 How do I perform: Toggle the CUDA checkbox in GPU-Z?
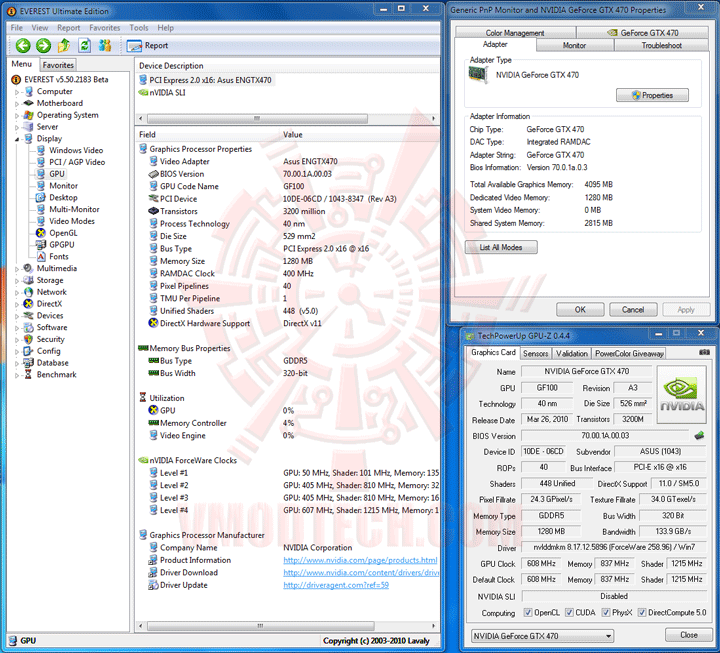click(569, 612)
